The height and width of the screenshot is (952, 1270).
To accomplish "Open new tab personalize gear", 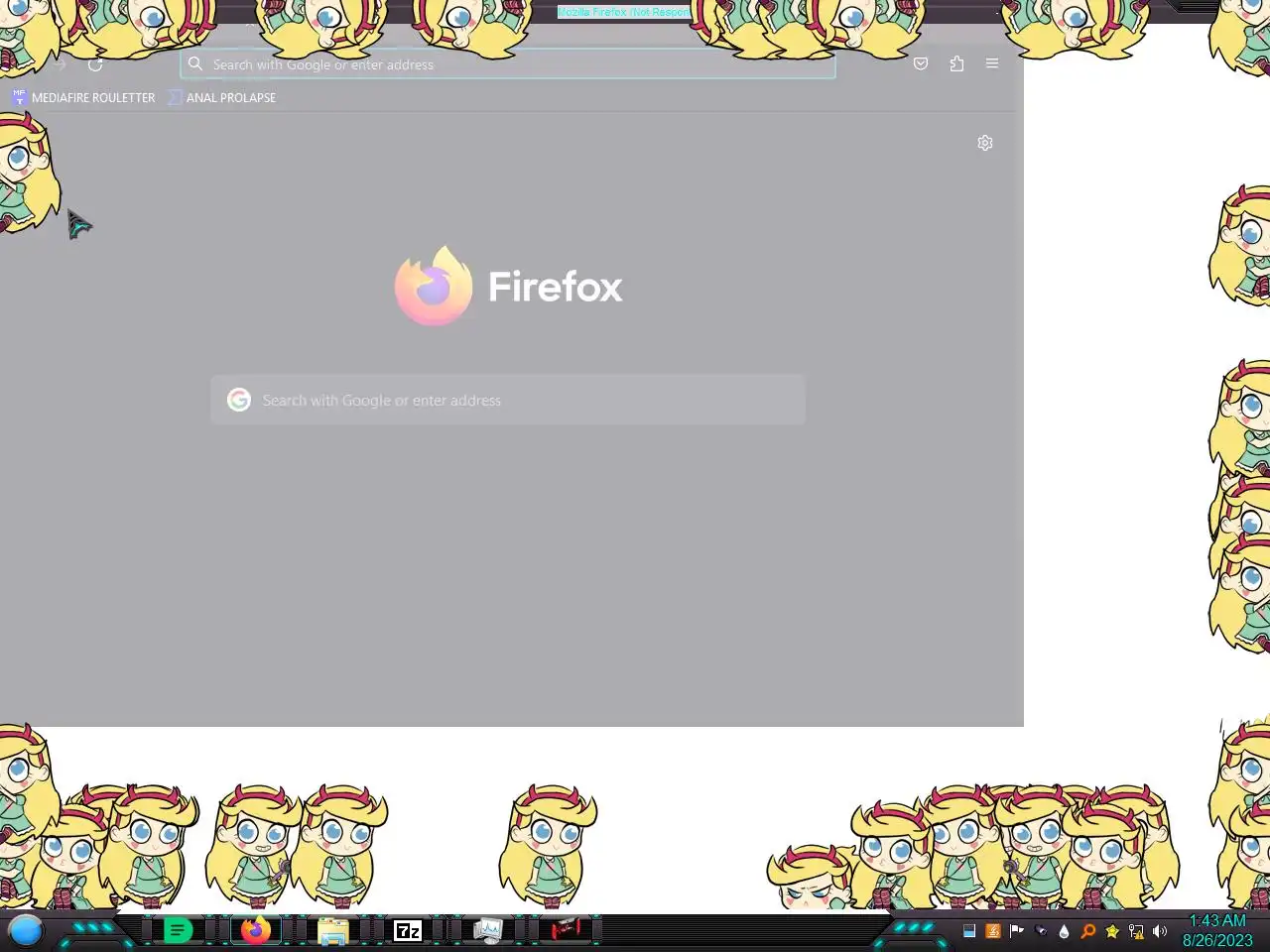I will coord(985,143).
